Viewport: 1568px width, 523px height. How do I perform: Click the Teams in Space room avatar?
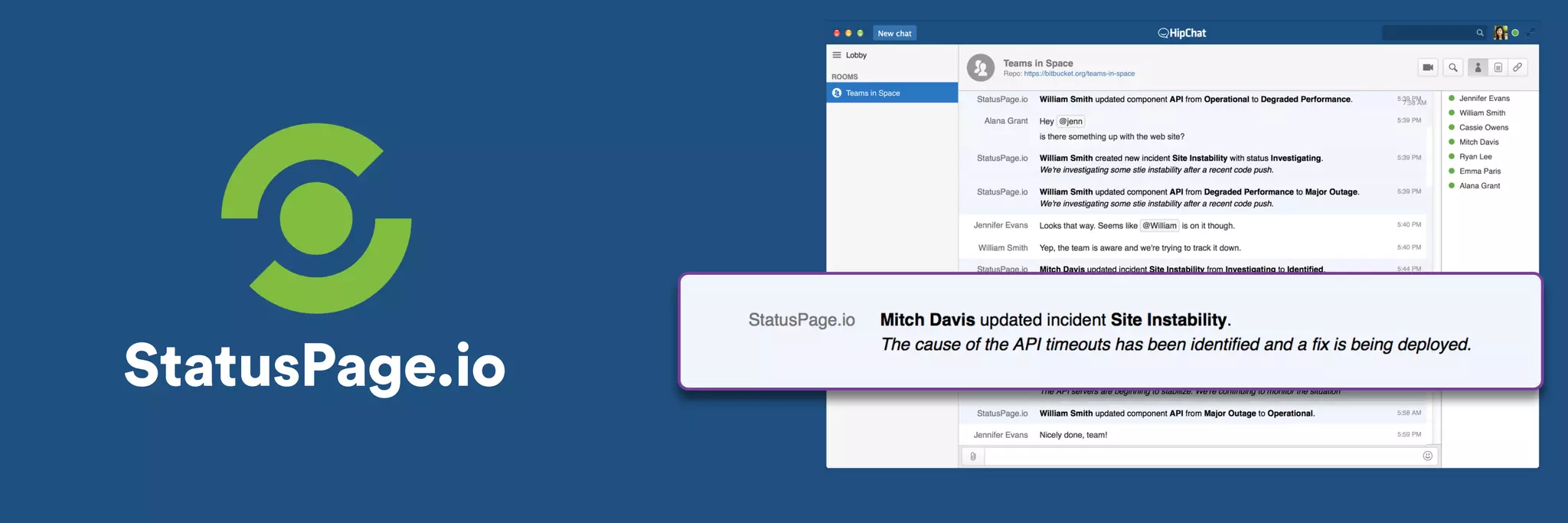click(981, 67)
